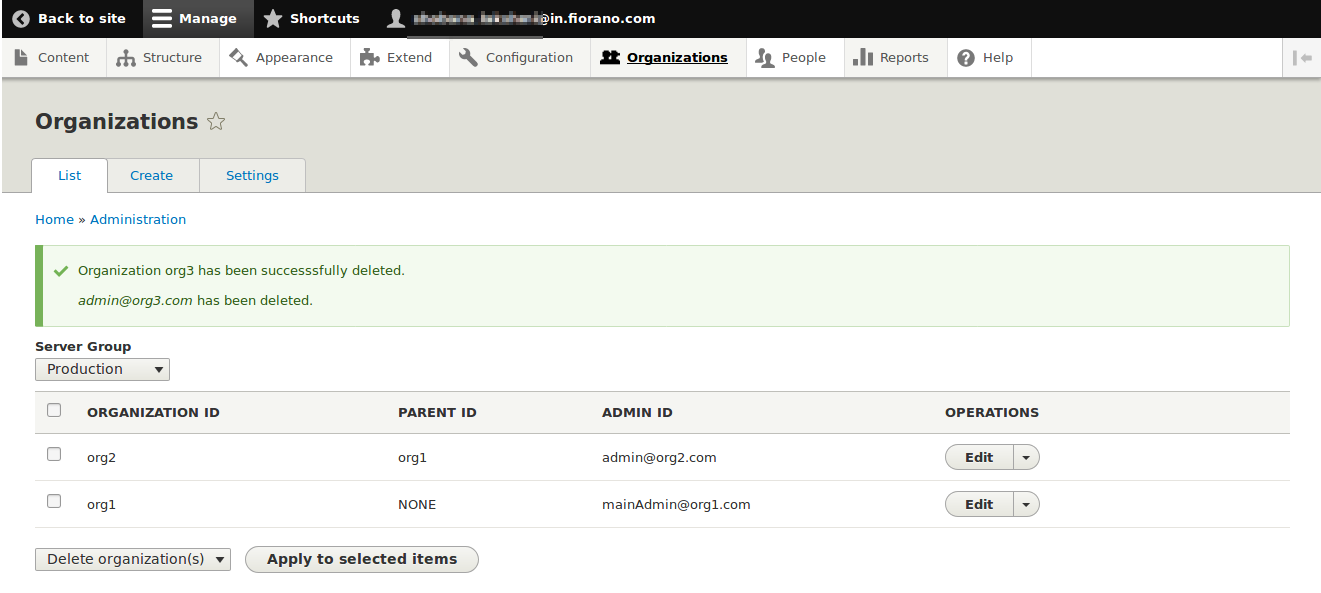Screen dimensions: 1321x593
Task: Switch to the Settings tab
Action: coord(252,176)
